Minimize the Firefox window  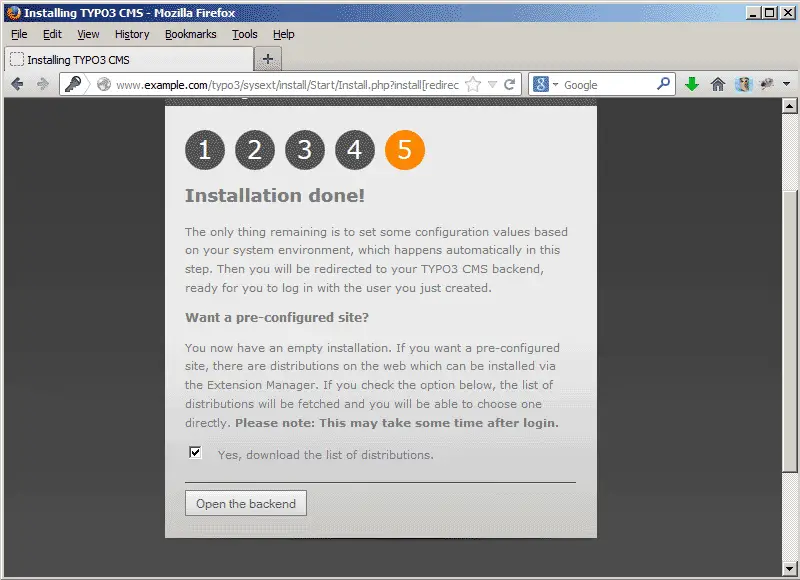coord(753,13)
